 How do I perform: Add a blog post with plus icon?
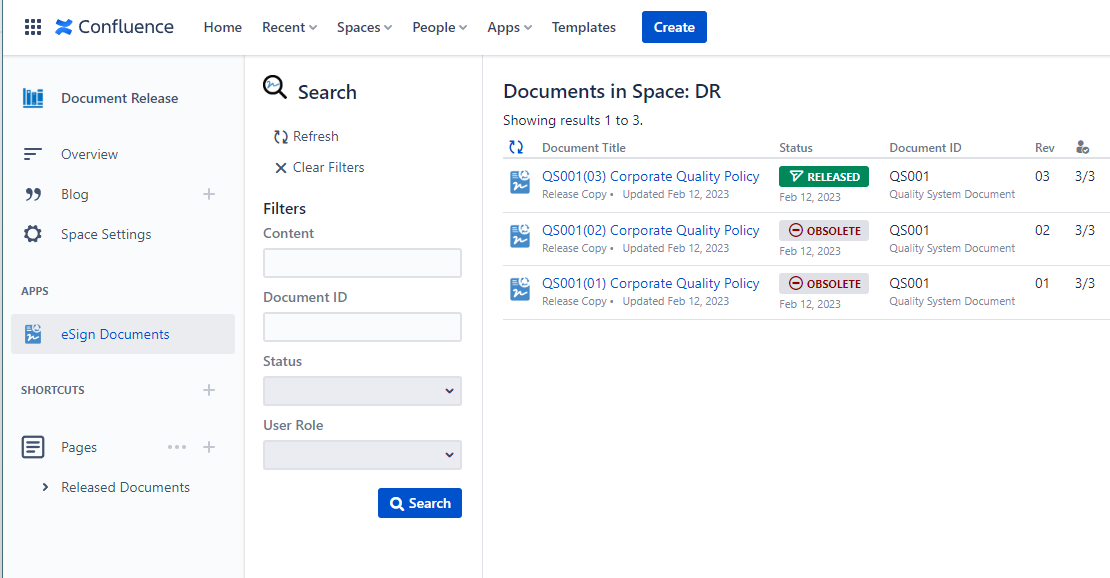tap(209, 194)
